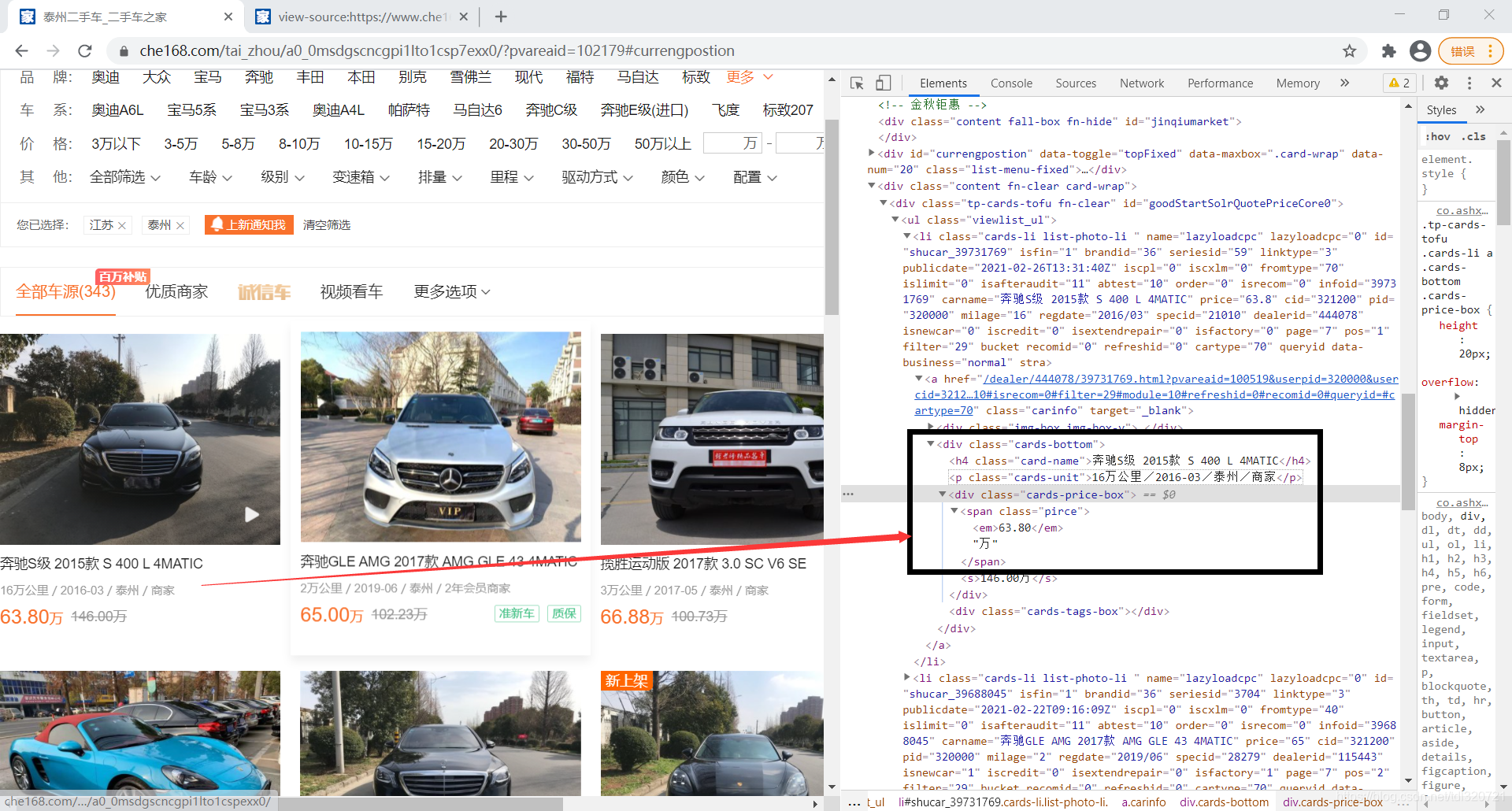
Task: Click the 错误 update button
Action: (x=1470, y=51)
